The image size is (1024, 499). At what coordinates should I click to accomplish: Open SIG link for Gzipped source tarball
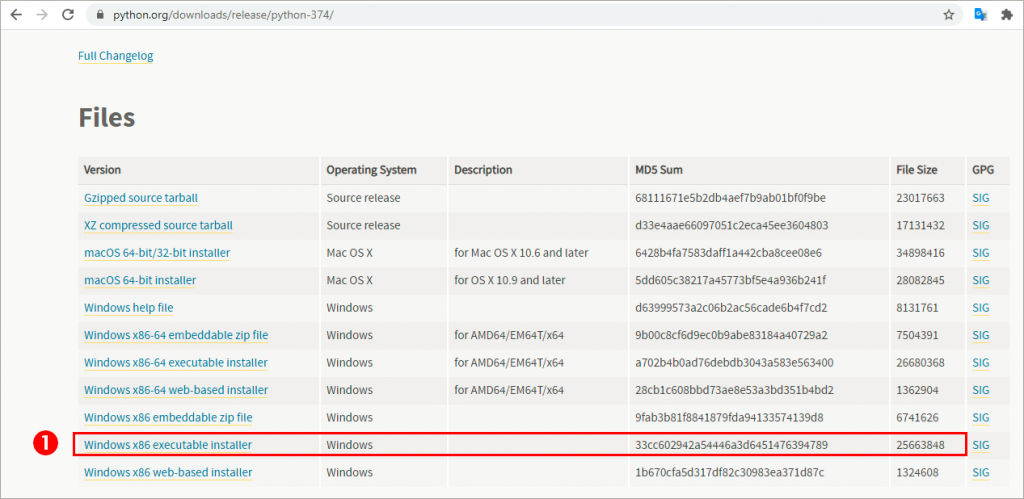(x=980, y=198)
